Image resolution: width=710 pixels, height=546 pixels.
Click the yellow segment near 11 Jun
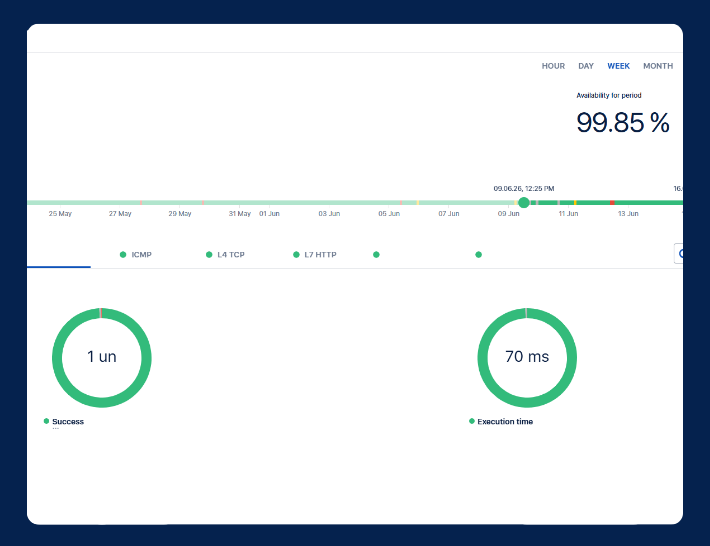pyautogui.click(x=575, y=202)
